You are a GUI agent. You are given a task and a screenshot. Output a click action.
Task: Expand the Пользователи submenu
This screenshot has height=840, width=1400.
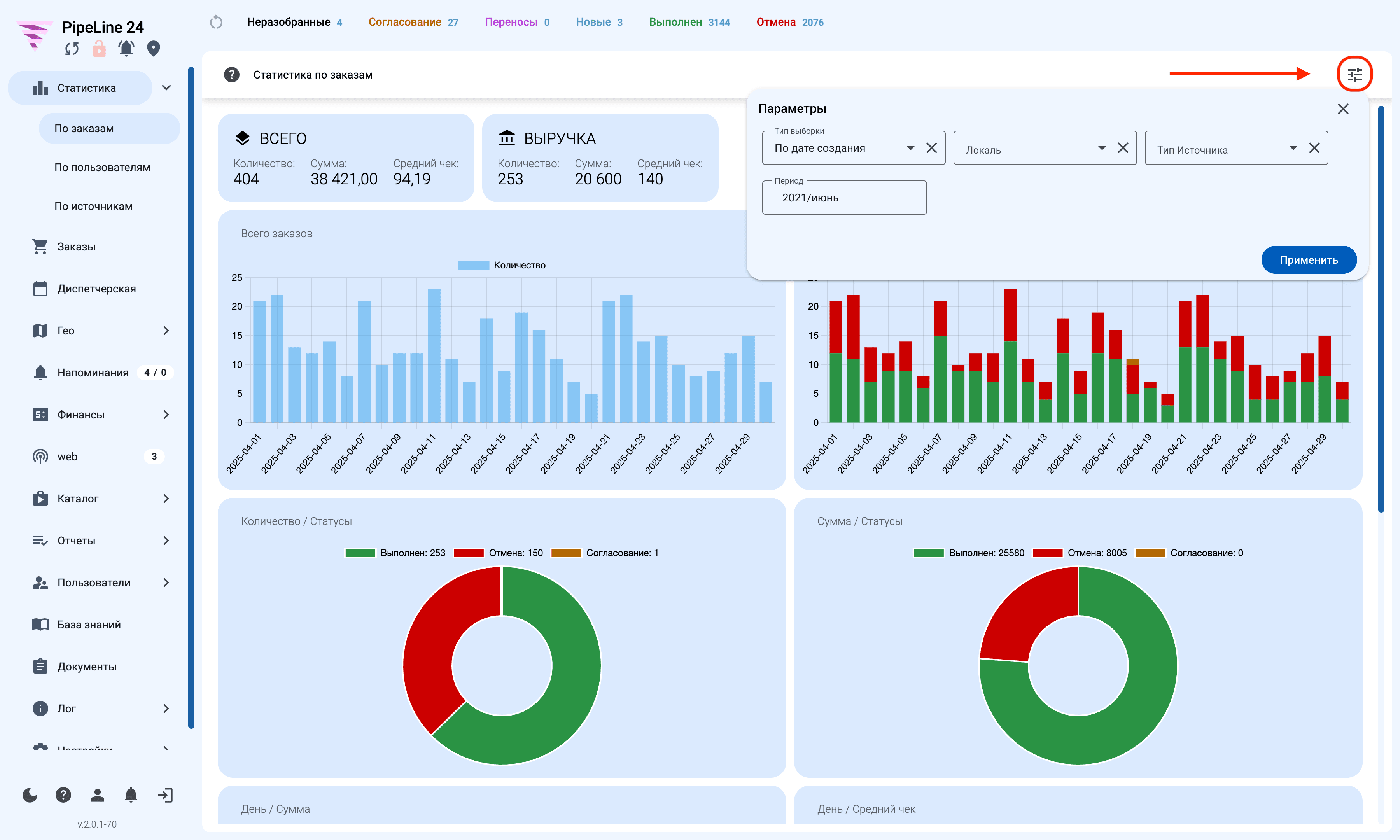pyautogui.click(x=166, y=583)
